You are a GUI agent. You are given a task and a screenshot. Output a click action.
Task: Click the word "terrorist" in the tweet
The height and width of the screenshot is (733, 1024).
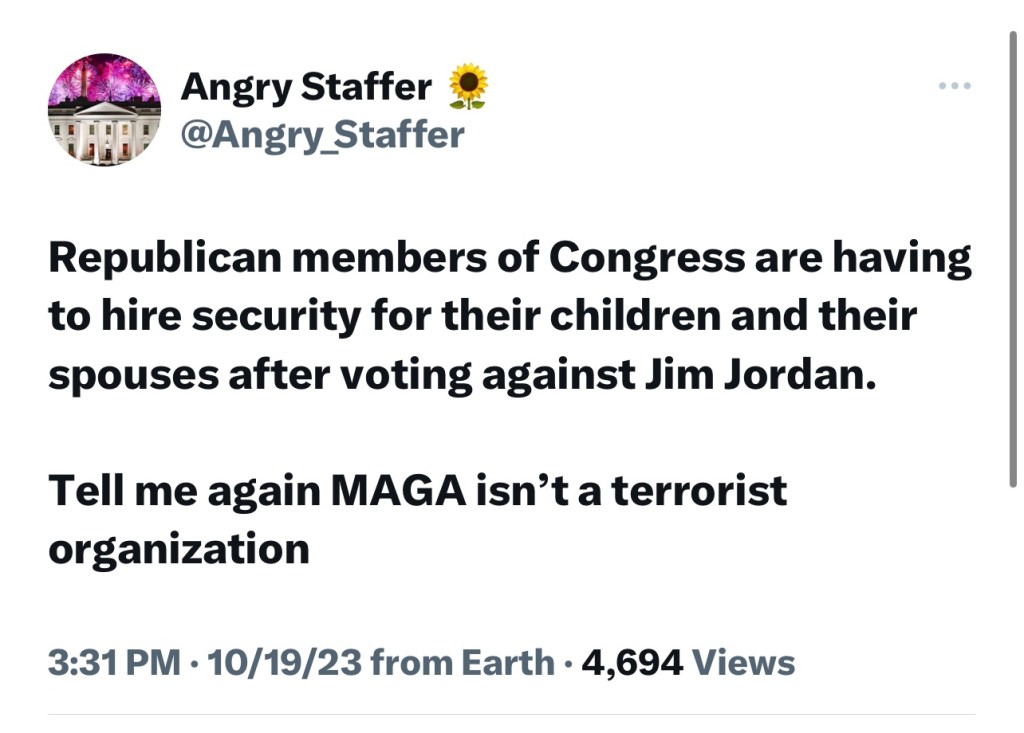[699, 490]
